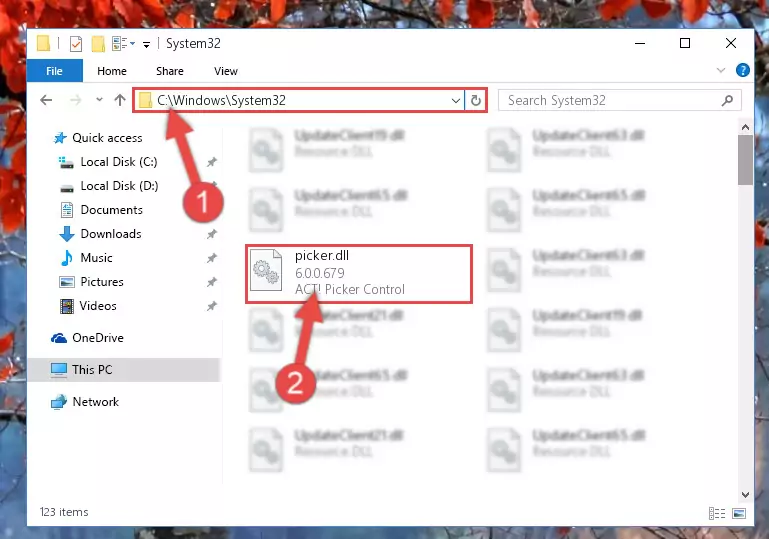The width and height of the screenshot is (769, 539).
Task: Close the System32 window
Action: pos(731,43)
